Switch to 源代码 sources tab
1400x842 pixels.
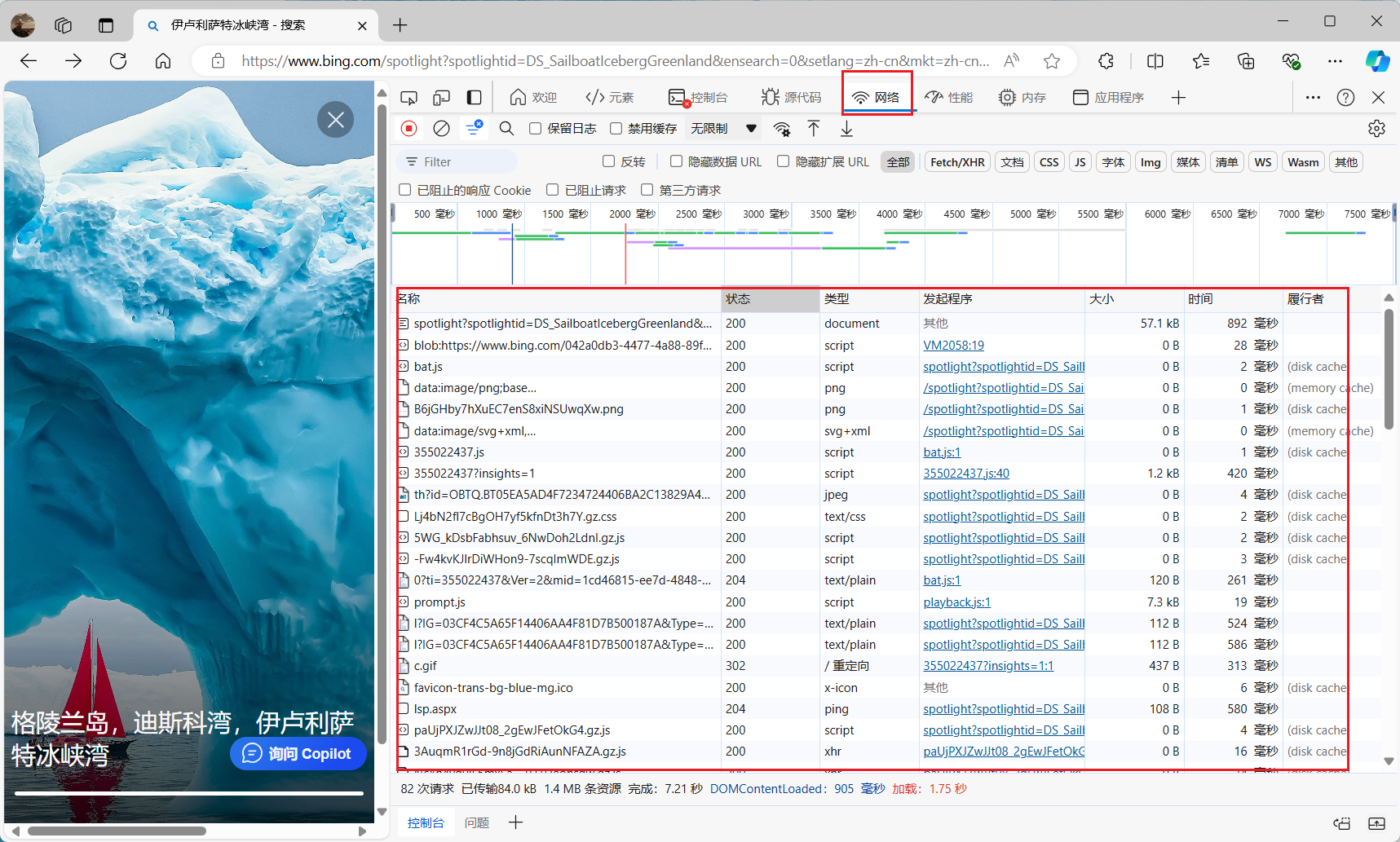(x=792, y=98)
